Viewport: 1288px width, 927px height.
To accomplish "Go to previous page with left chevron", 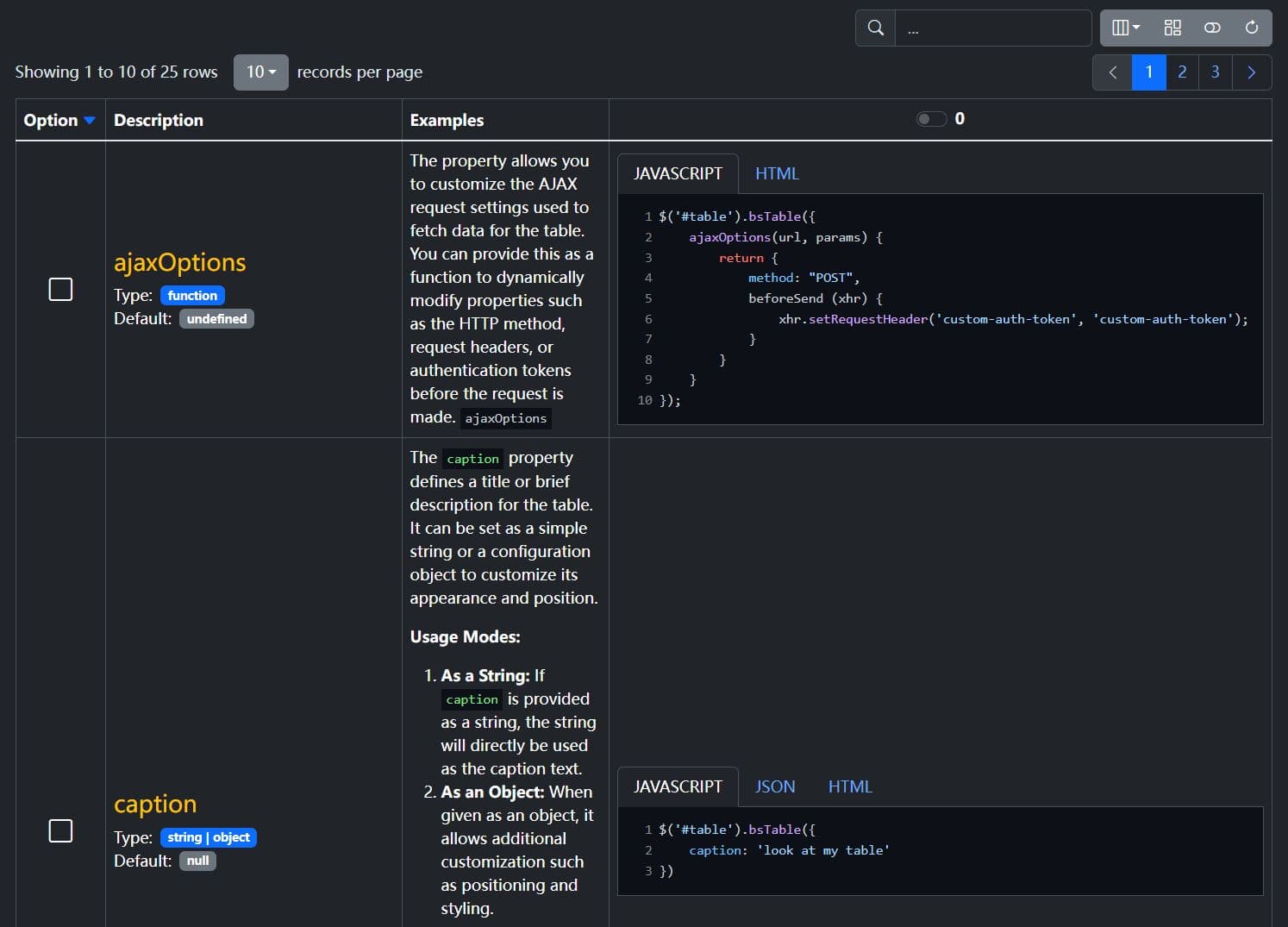I will coord(1112,72).
